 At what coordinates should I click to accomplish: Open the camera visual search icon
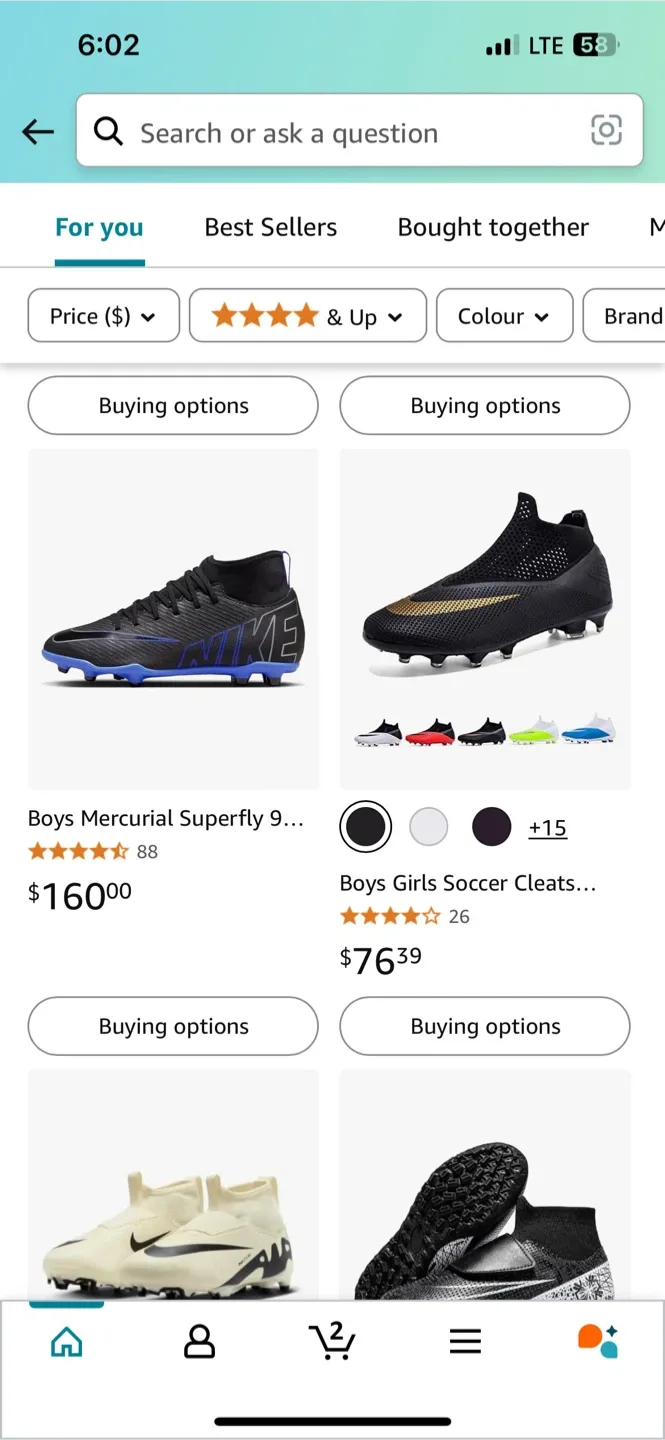coord(607,131)
